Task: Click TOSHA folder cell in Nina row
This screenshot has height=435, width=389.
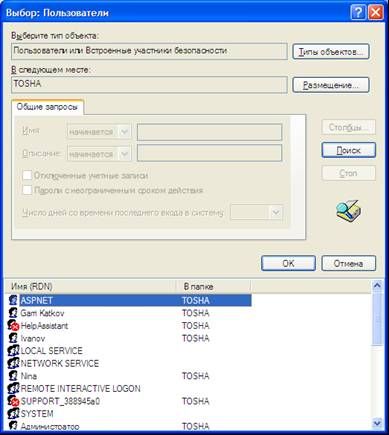Action: 196,376
